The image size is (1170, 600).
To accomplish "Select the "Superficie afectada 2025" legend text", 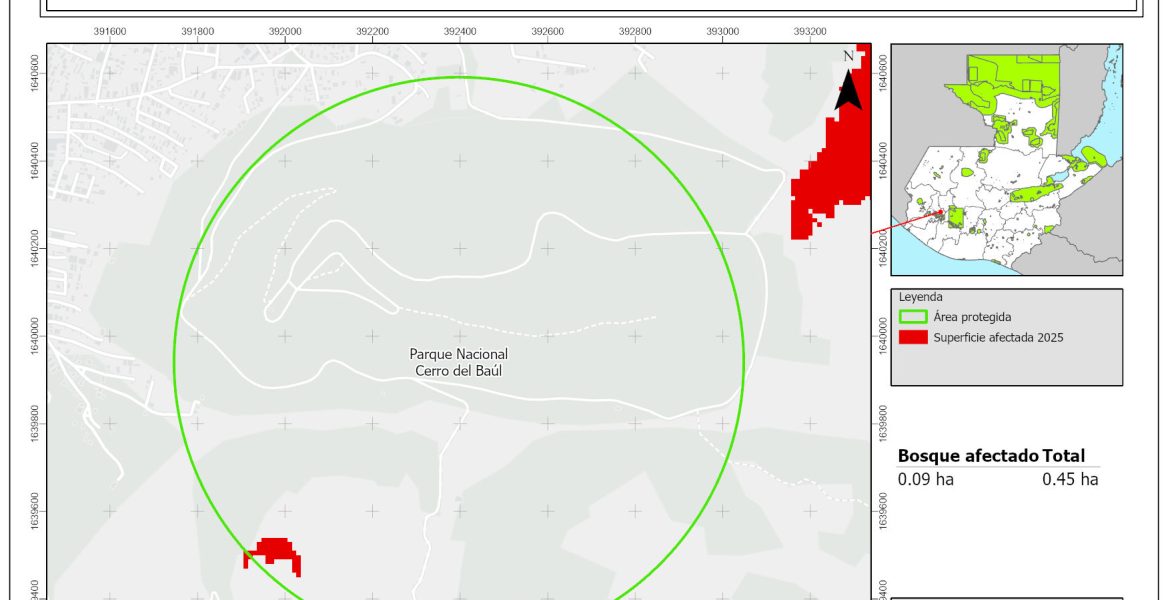I will 997,337.
